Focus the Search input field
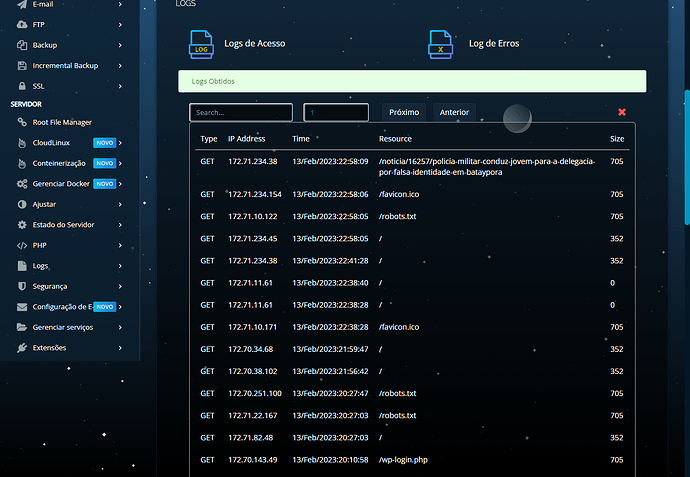 241,112
